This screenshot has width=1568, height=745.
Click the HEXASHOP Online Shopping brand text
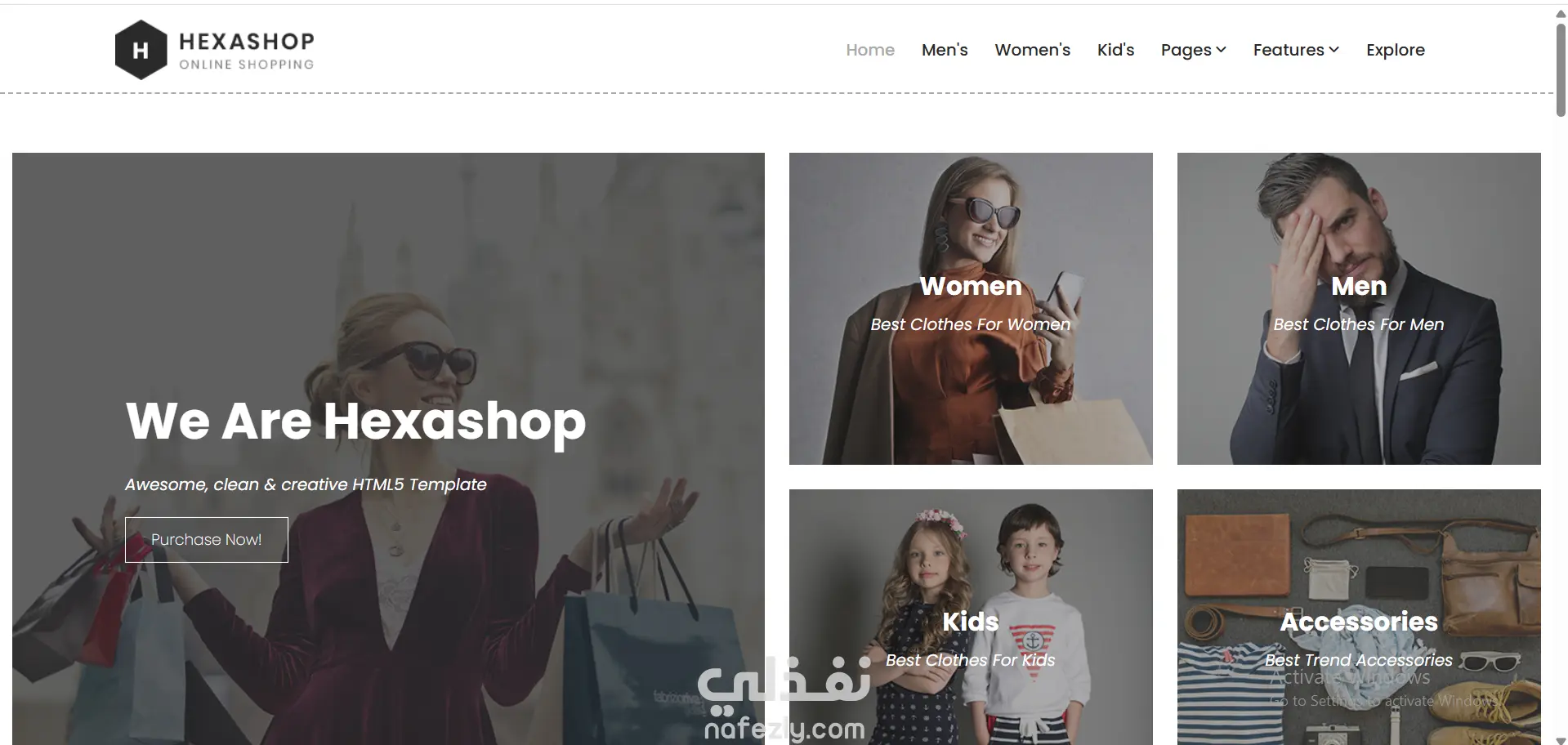247,51
